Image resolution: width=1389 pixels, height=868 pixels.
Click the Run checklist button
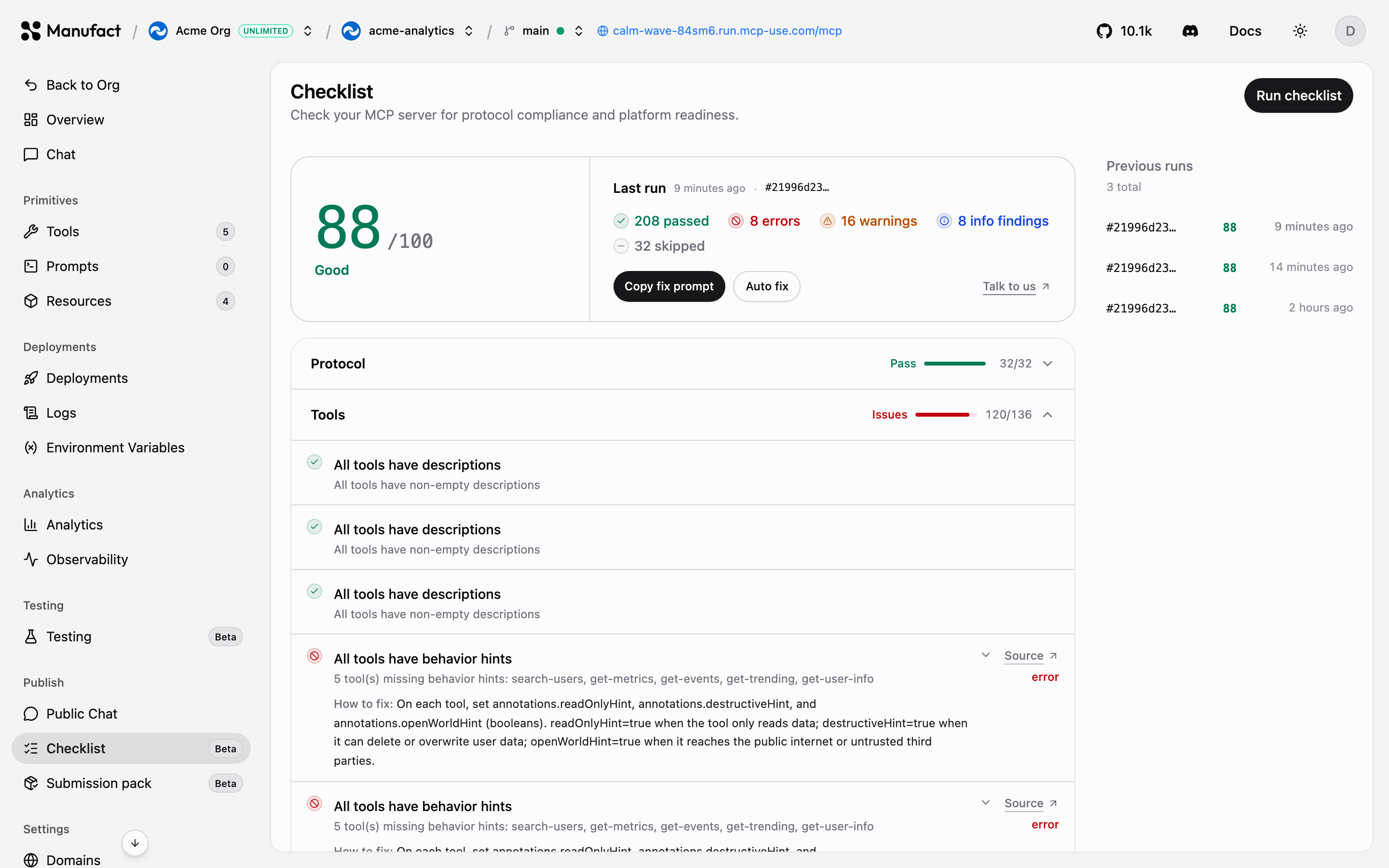click(1298, 95)
